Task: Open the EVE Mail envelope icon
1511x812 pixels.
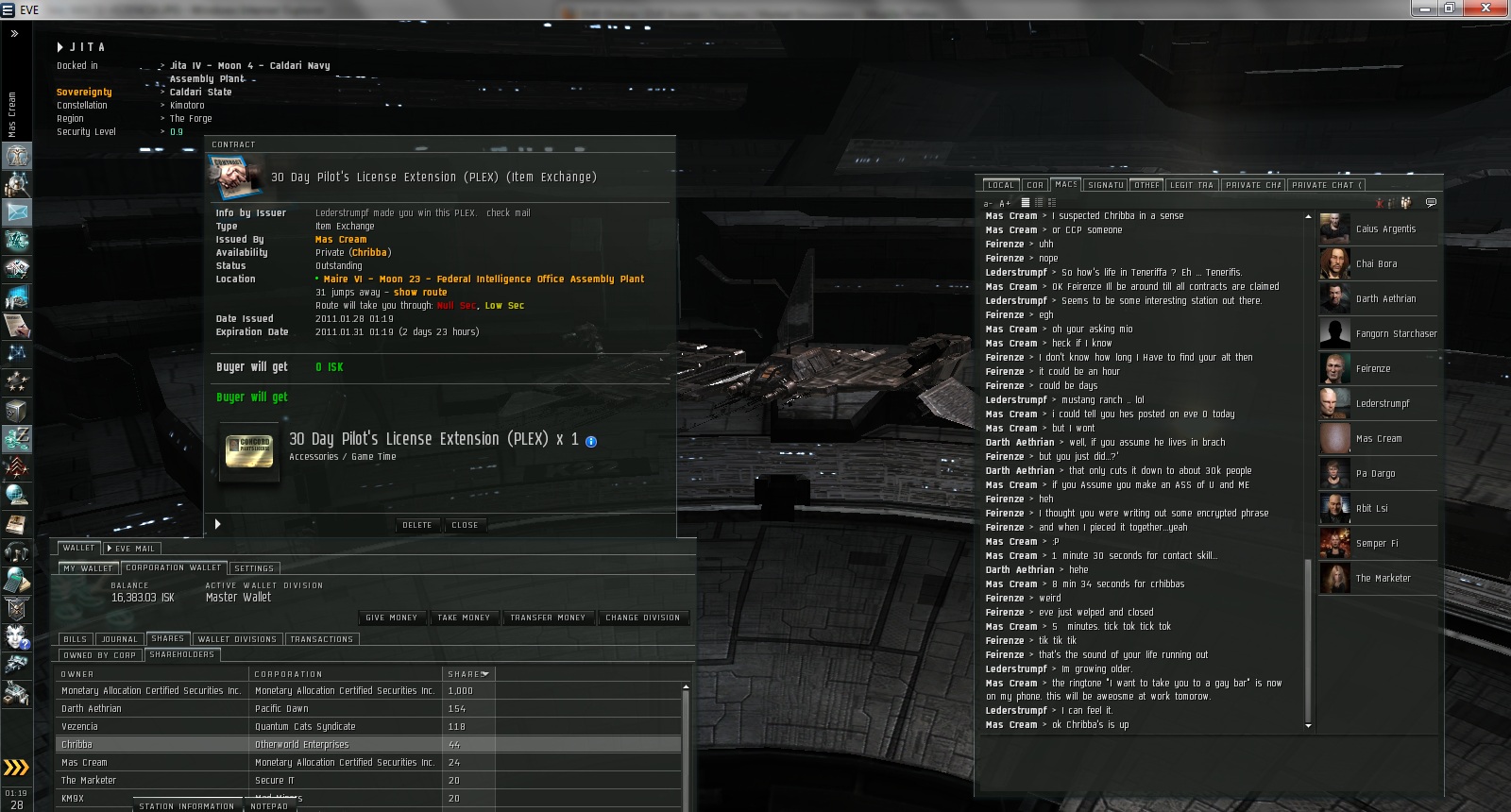Action: [17, 212]
